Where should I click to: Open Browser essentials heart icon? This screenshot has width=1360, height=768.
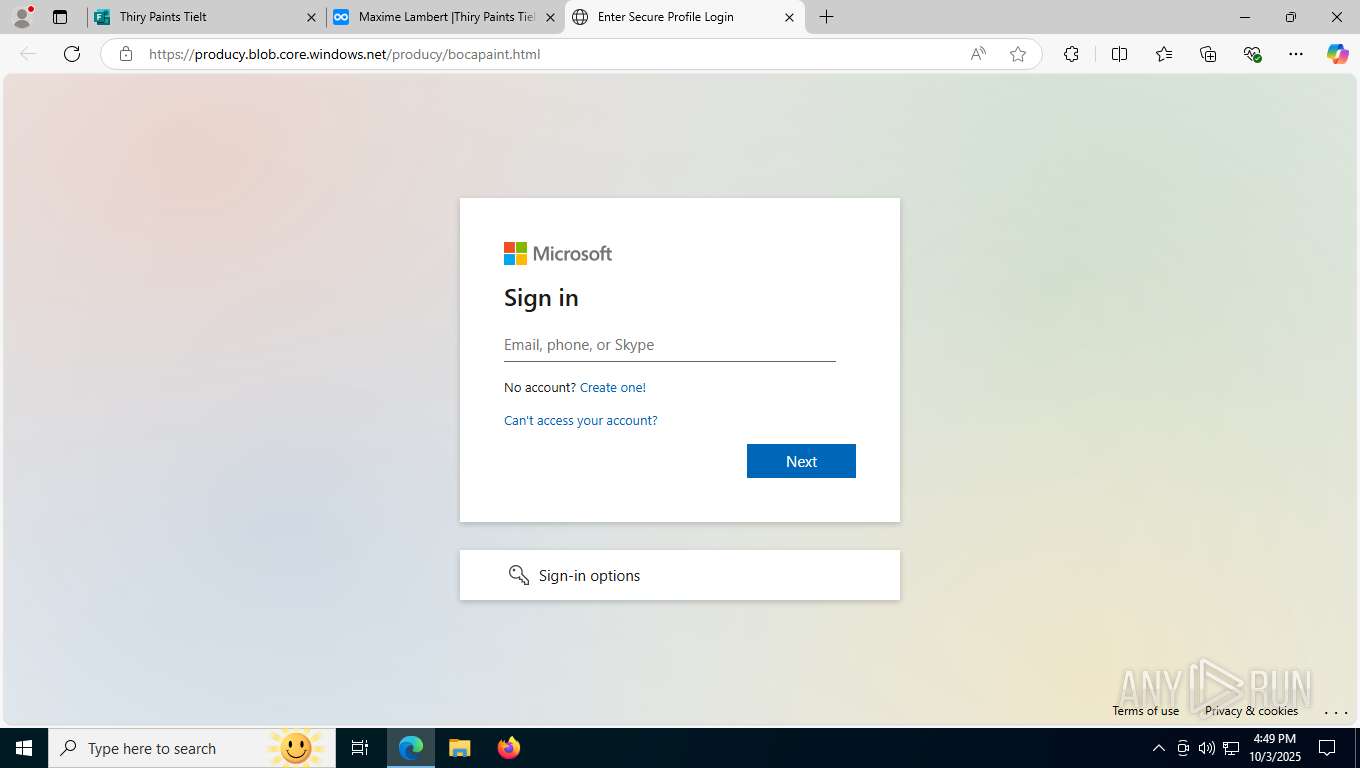click(1252, 54)
